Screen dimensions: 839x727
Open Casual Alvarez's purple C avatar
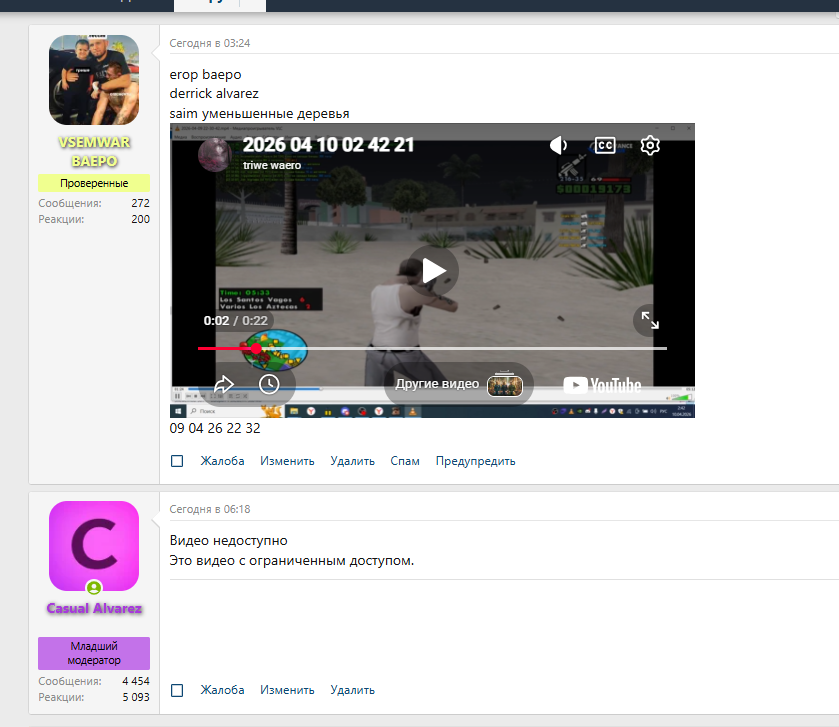[94, 546]
